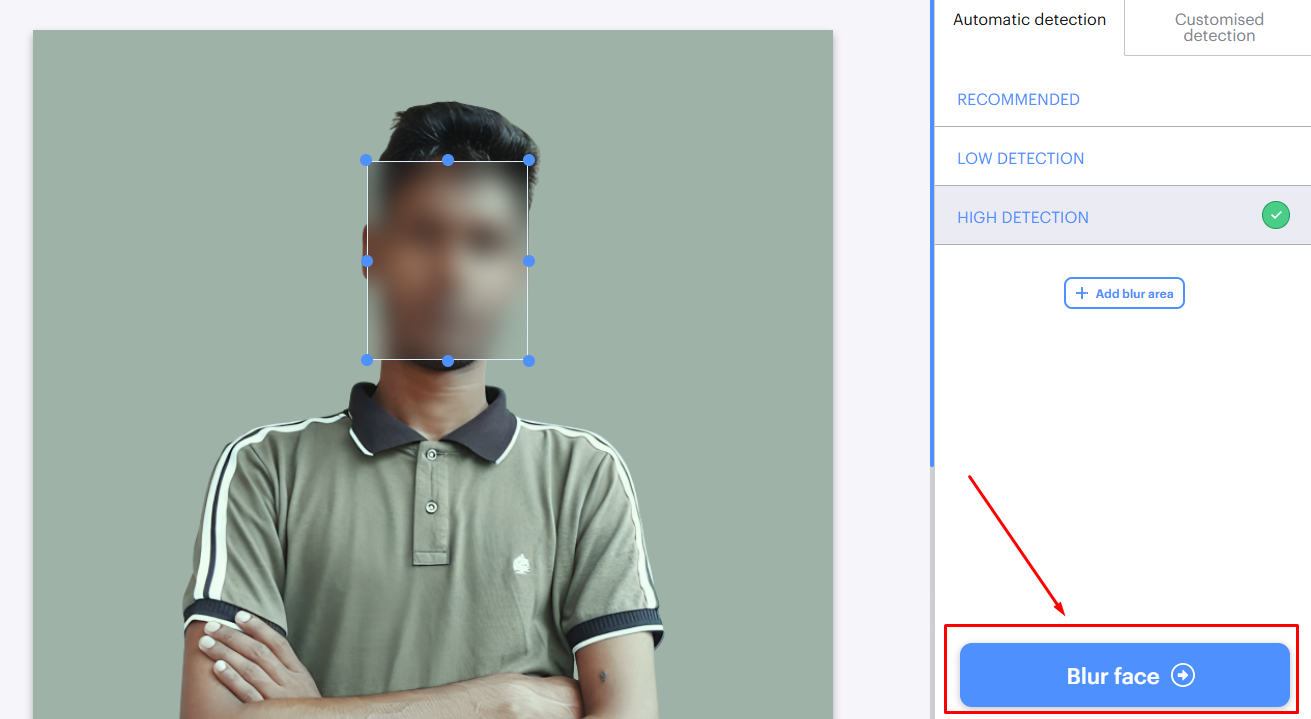Click the green checkmark next to HIGH DETECTION

point(1275,214)
